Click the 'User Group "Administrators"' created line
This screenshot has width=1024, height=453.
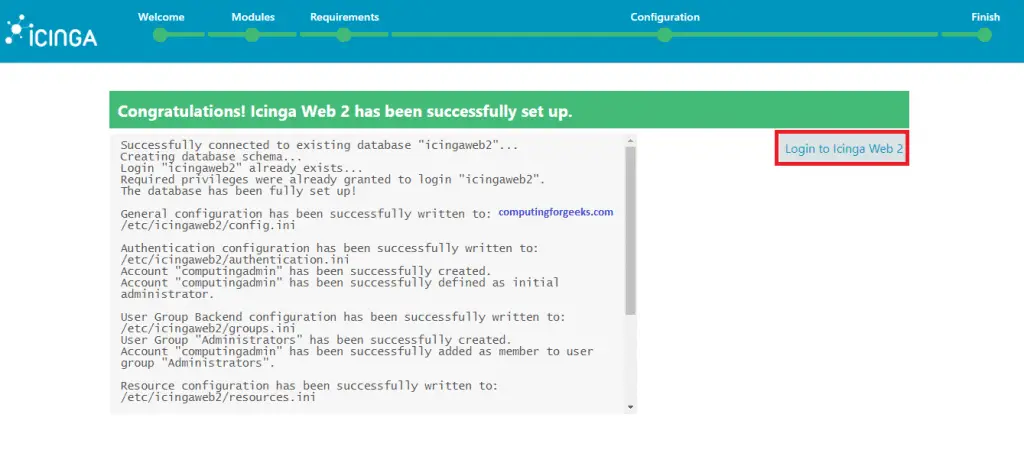[315, 340]
